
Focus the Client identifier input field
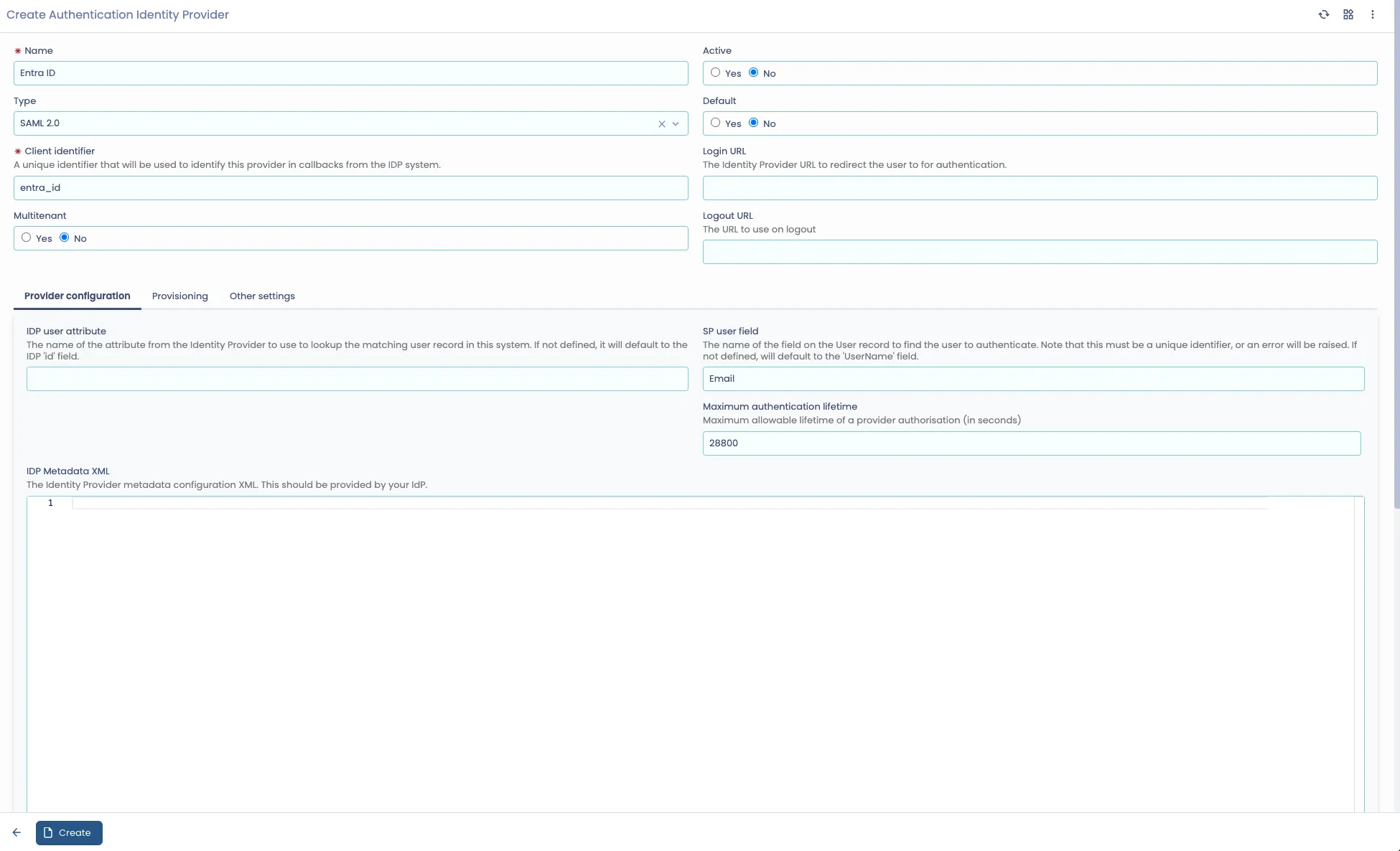[351, 188]
